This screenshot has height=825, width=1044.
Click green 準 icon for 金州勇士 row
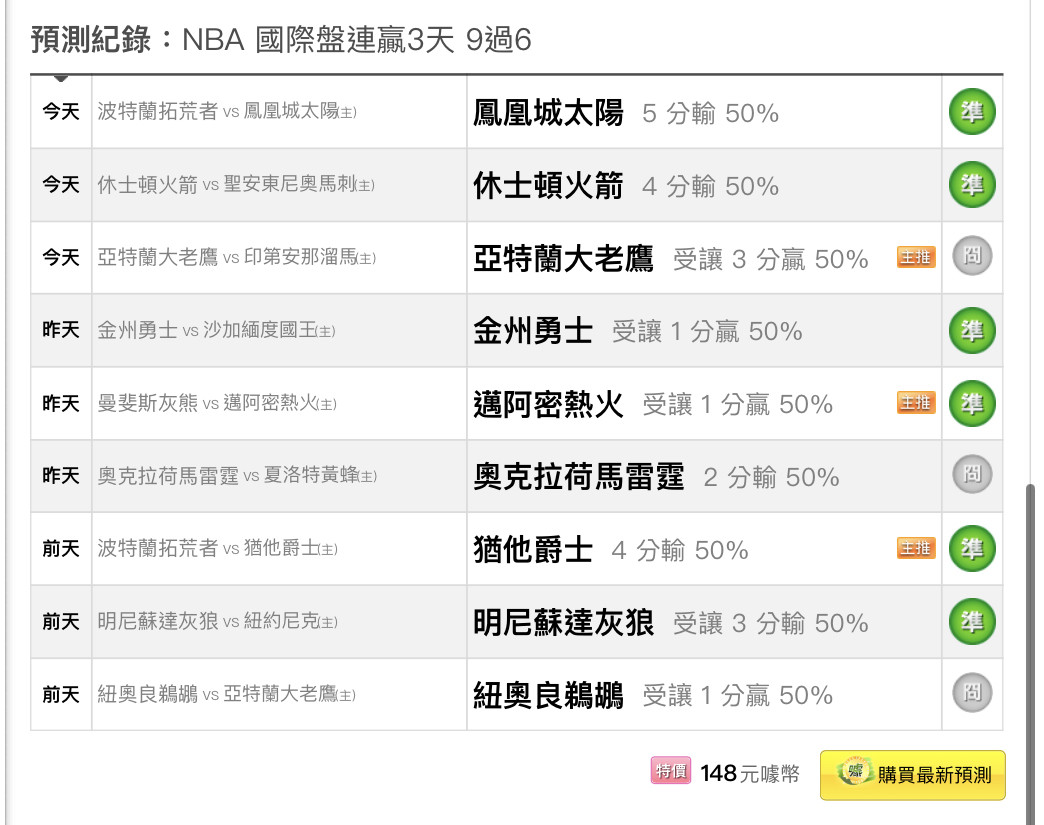[x=971, y=330]
